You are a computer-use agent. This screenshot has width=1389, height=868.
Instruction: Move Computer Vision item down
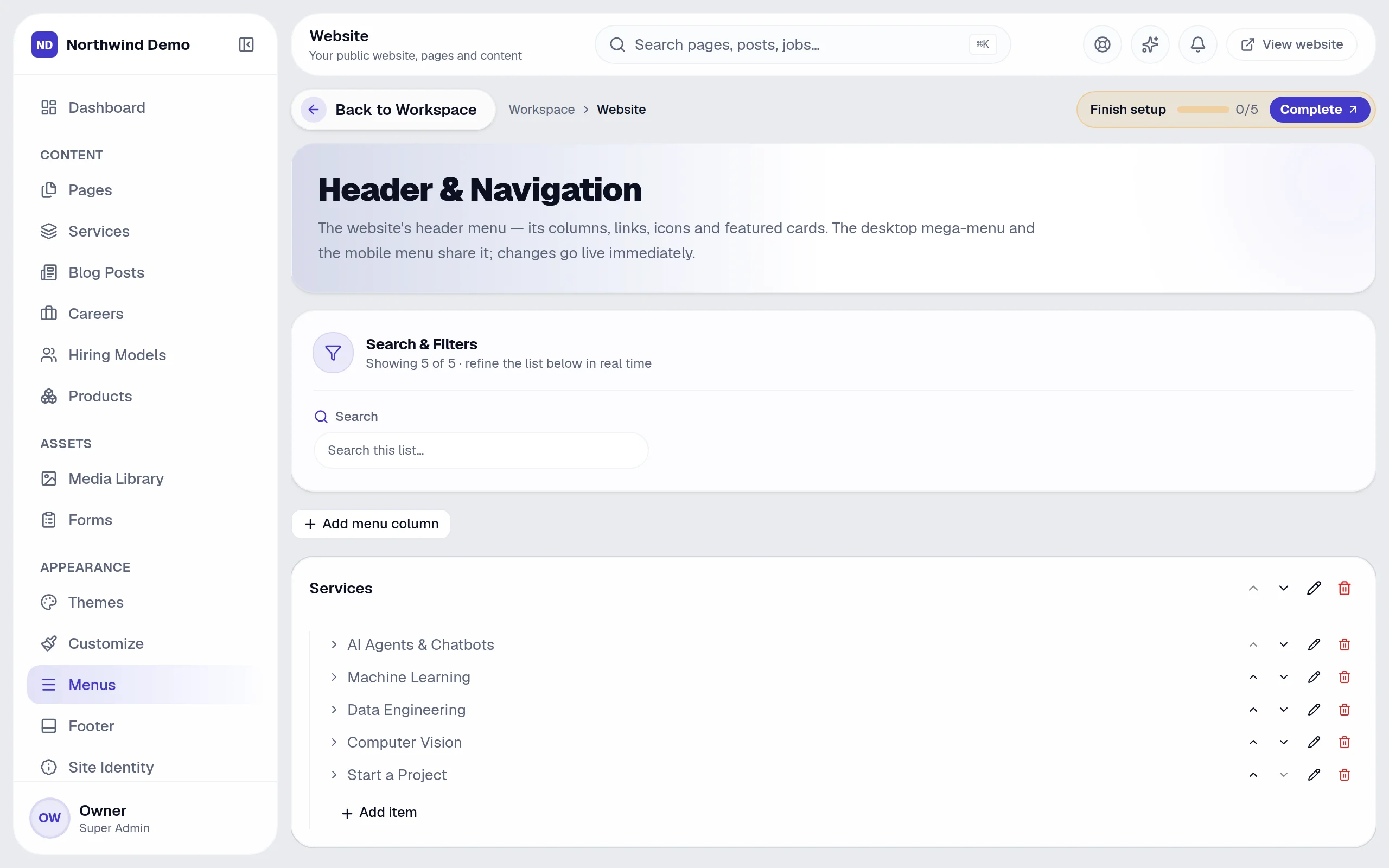click(1283, 742)
